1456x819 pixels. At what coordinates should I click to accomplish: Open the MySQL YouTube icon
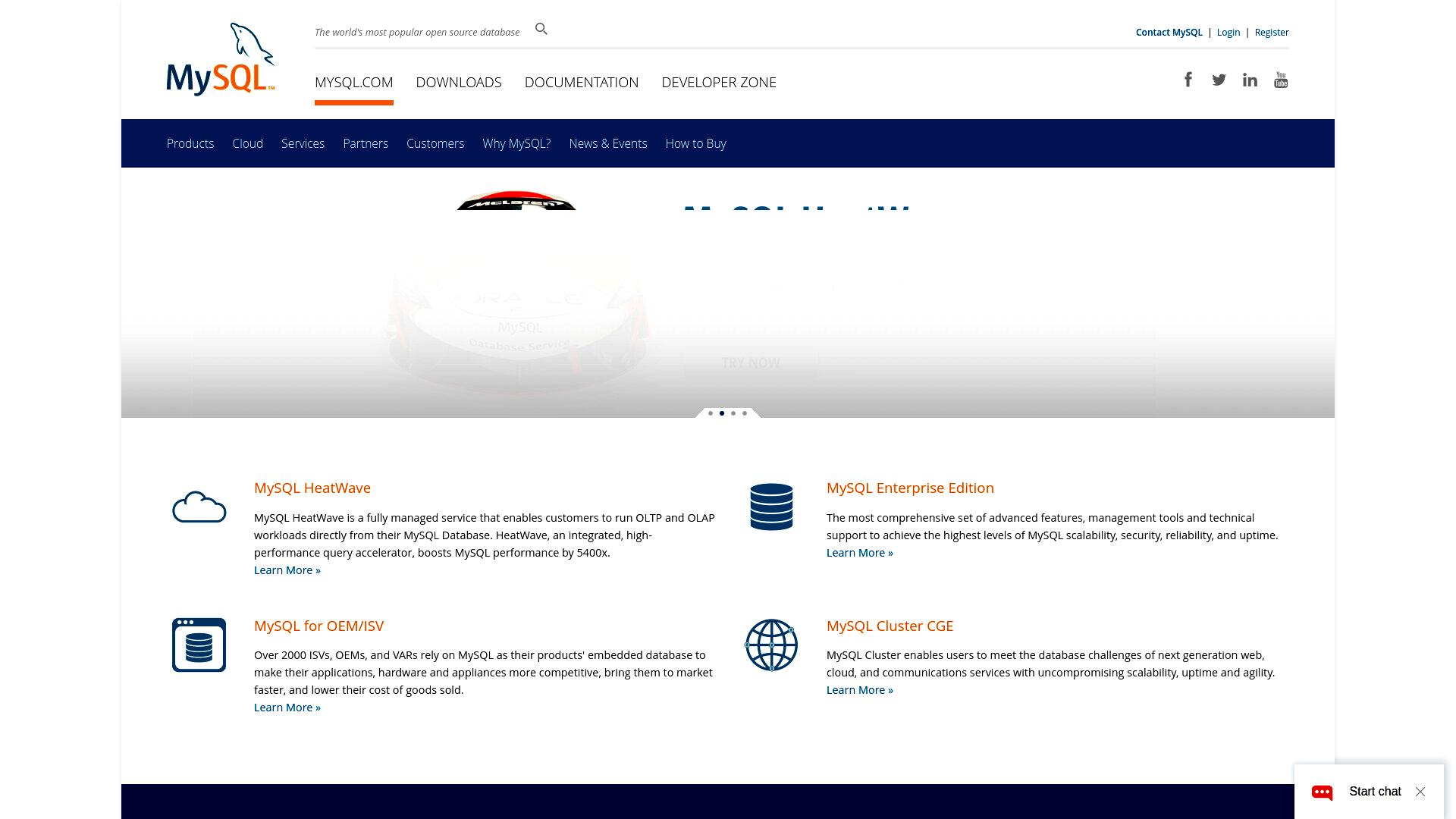[1281, 80]
